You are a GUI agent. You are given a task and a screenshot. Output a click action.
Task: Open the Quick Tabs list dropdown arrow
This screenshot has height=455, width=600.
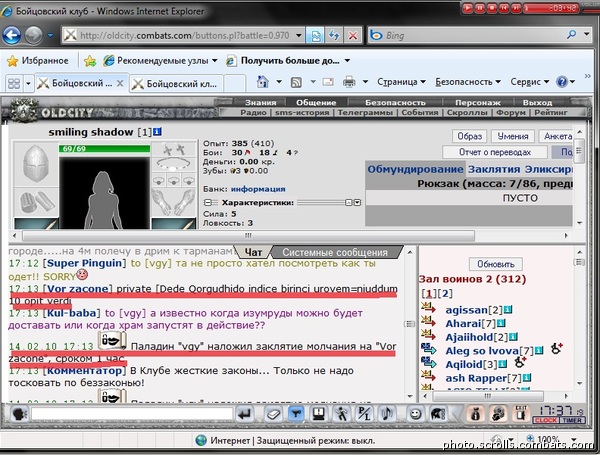click(x=28, y=83)
